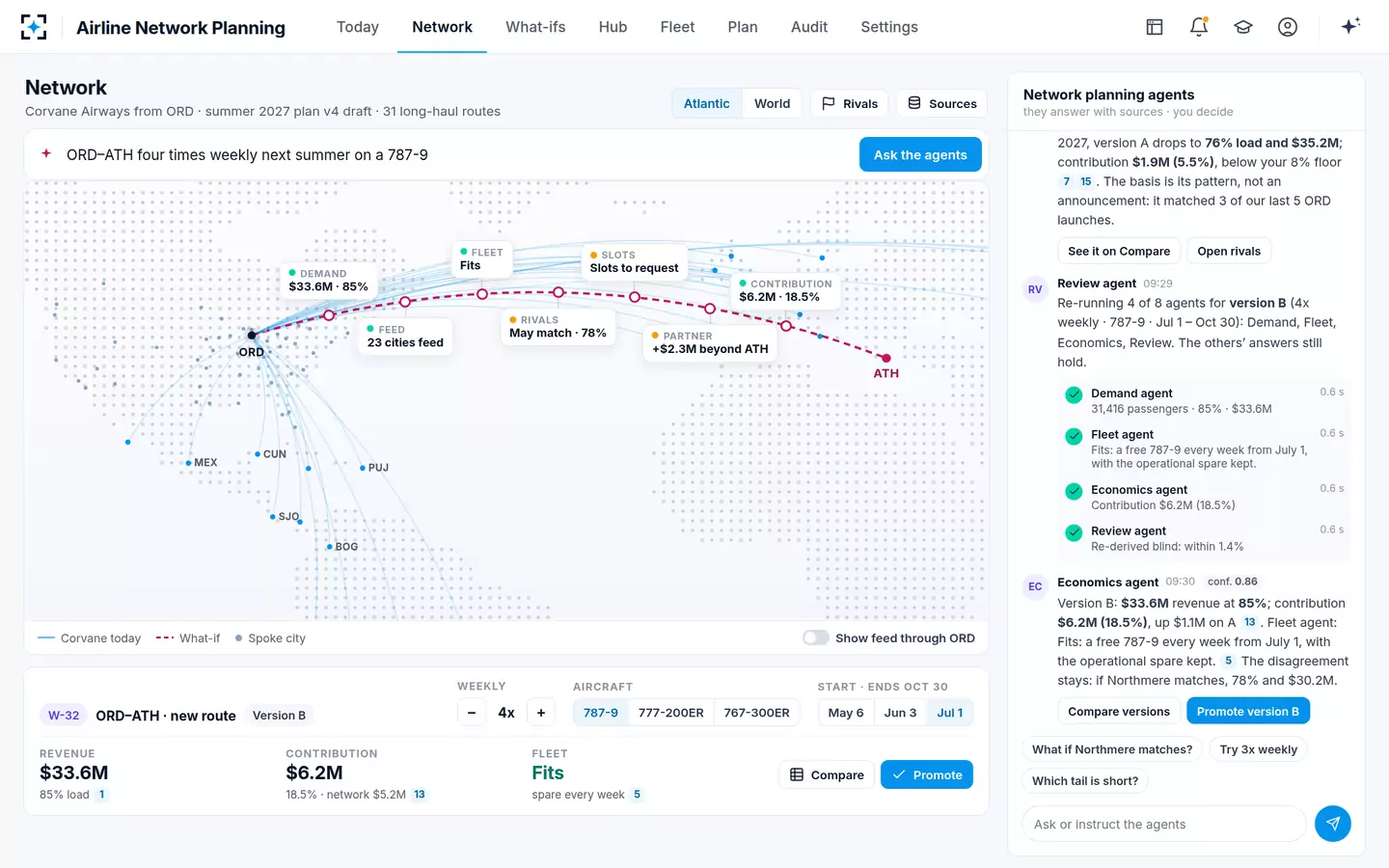Click the sparkle assistant icon in header

pos(1350,26)
